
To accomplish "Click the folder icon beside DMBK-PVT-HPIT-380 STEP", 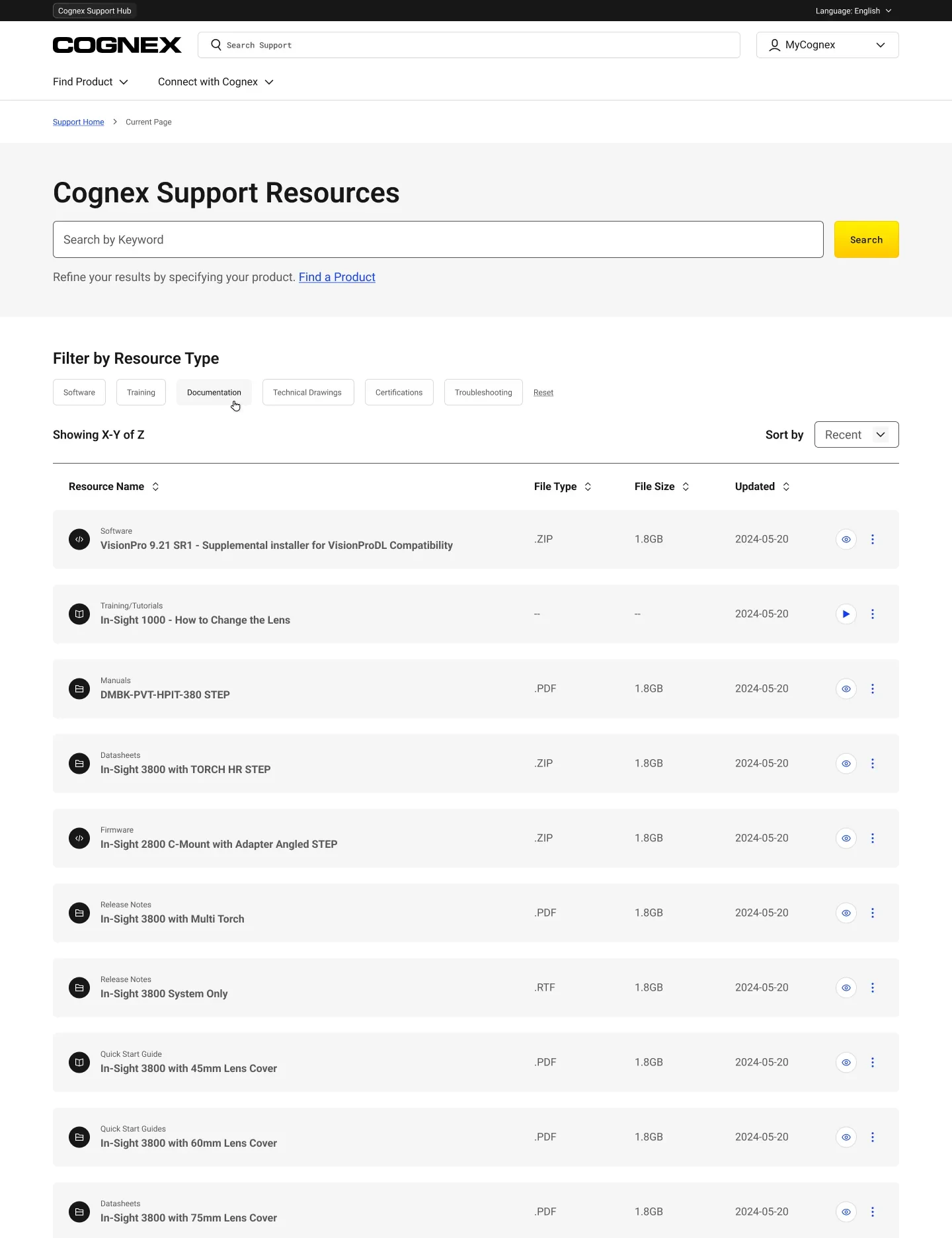I will click(79, 688).
